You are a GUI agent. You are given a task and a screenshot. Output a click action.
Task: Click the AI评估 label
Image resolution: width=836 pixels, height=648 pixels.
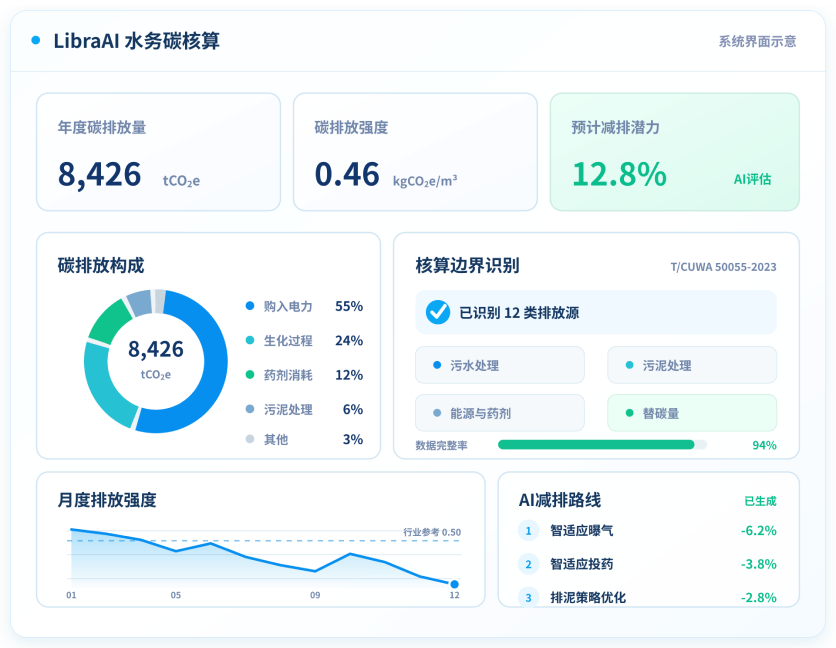(x=752, y=179)
